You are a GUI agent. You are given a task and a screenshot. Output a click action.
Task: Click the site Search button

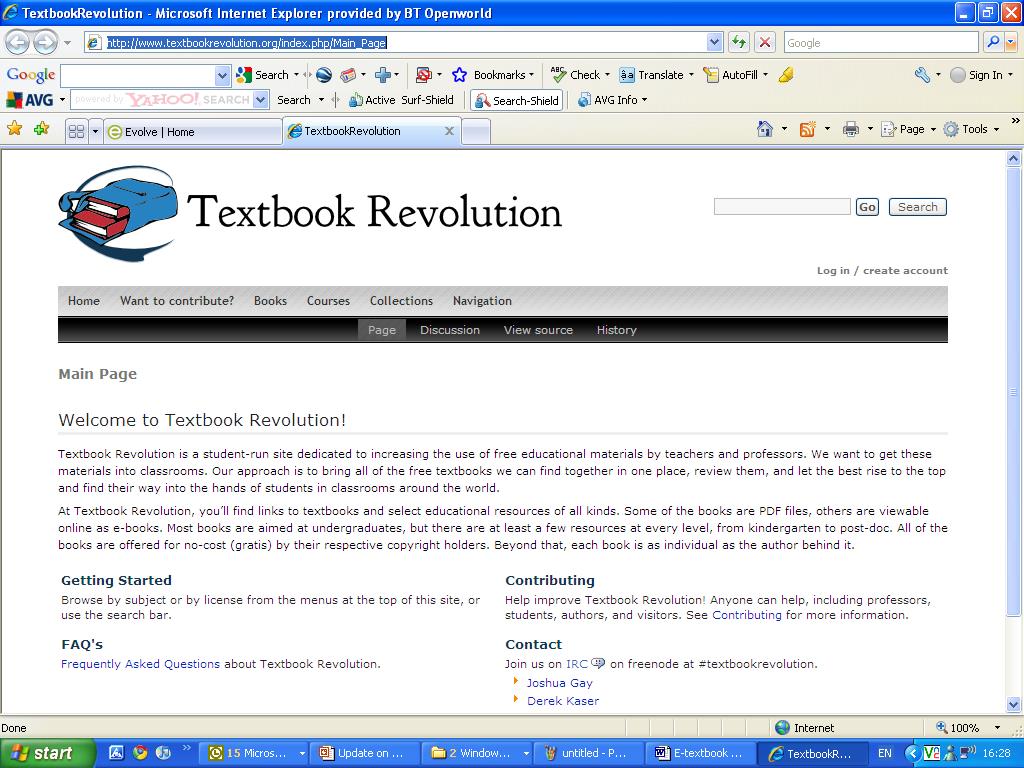918,206
